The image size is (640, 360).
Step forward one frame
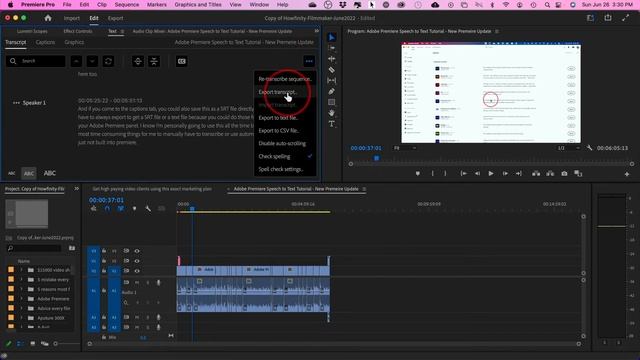(505, 173)
